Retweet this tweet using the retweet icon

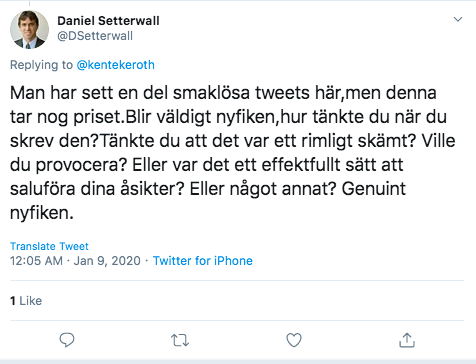[180, 341]
